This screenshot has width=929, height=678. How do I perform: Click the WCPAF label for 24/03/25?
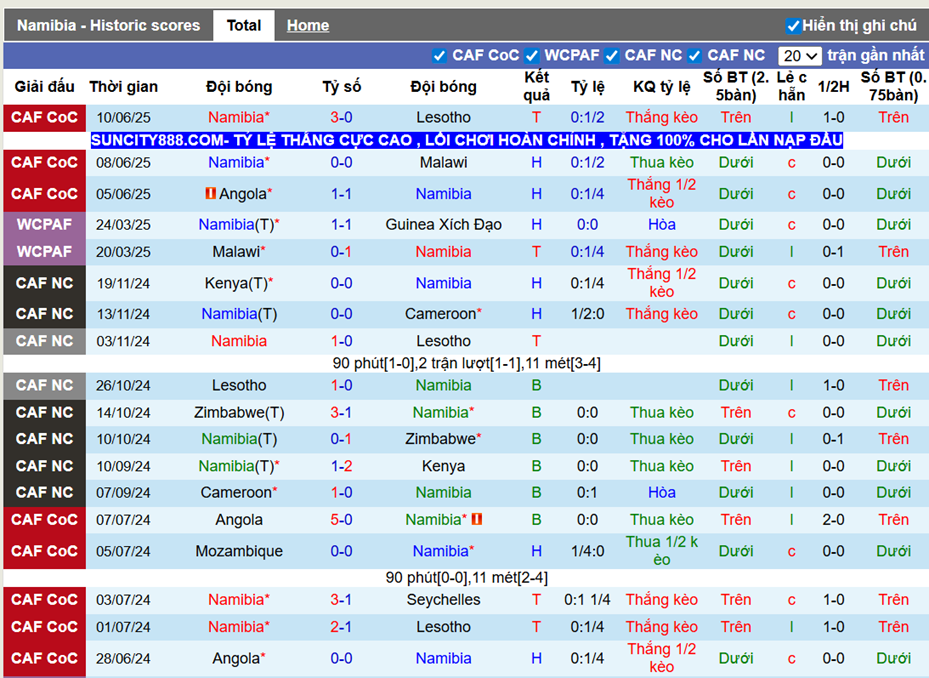click(x=44, y=225)
